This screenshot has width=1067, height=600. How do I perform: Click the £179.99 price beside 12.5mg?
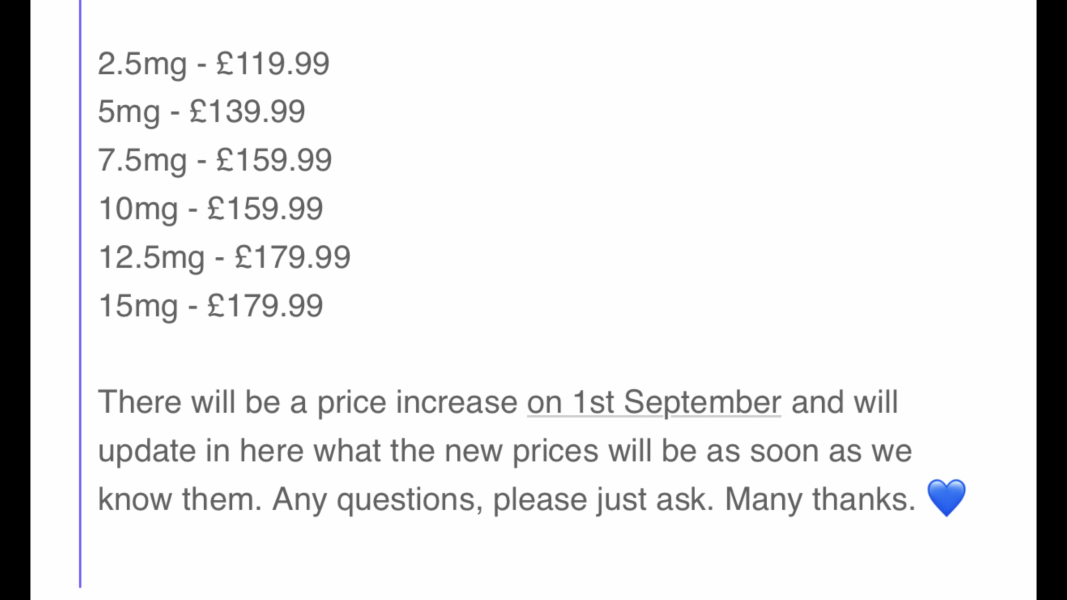click(x=292, y=257)
